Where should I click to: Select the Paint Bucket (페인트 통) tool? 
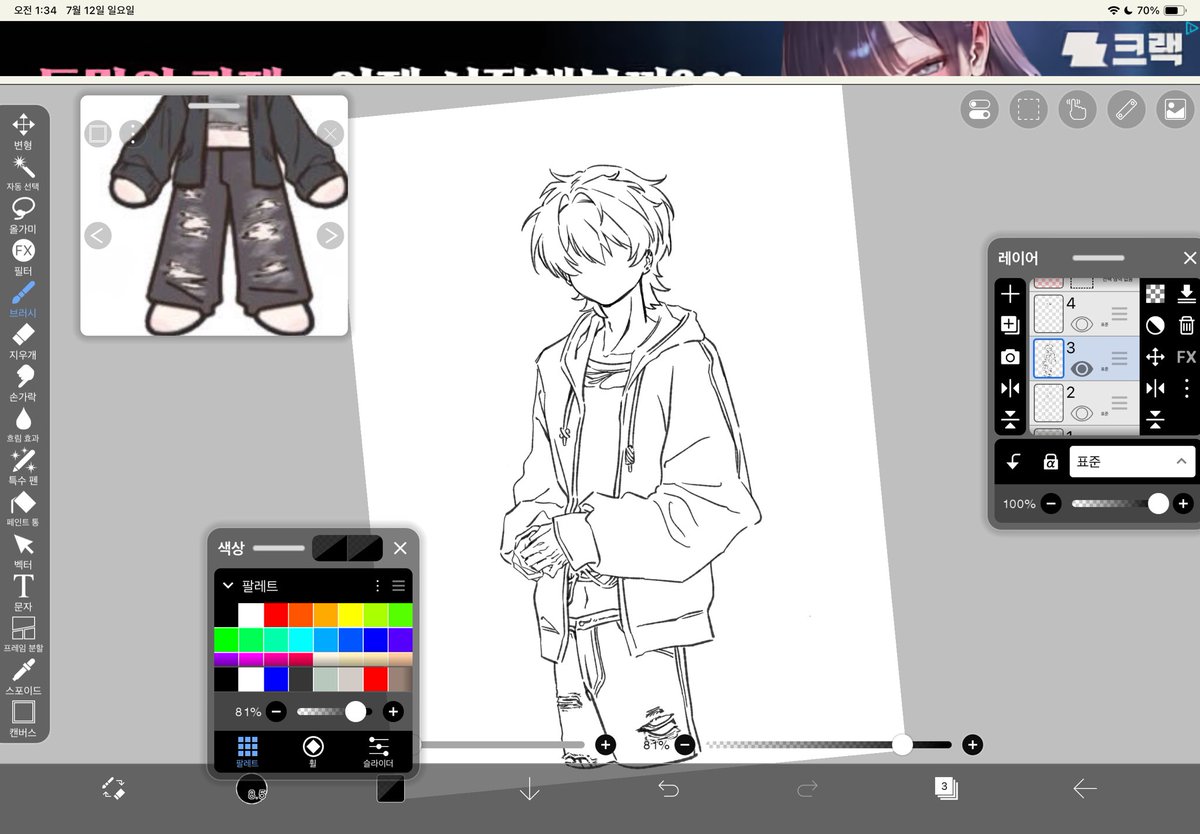click(x=23, y=508)
